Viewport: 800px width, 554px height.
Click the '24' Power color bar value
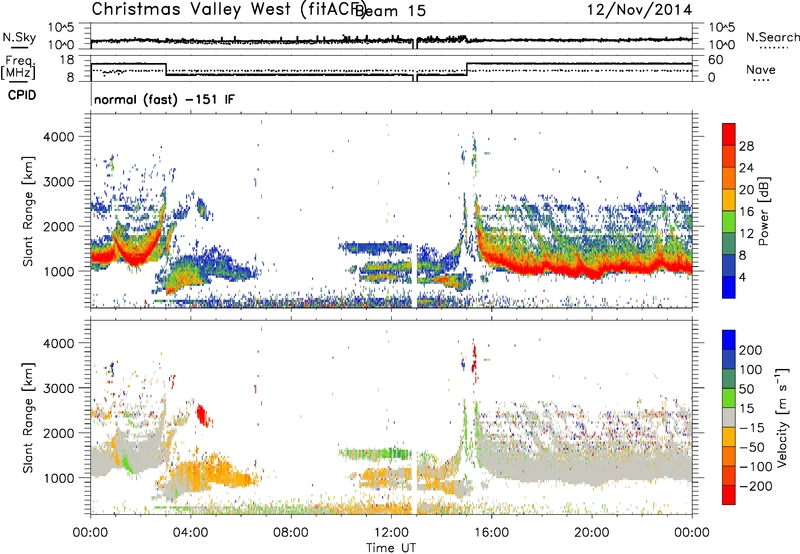[x=746, y=168]
